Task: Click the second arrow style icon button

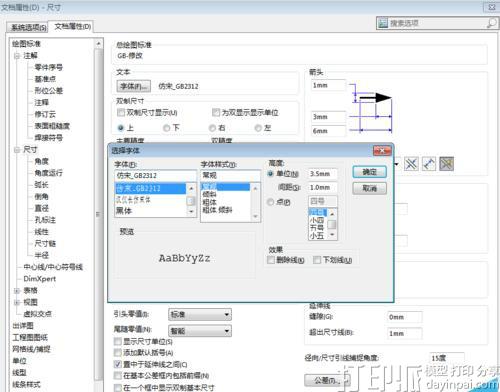Action: (429, 164)
